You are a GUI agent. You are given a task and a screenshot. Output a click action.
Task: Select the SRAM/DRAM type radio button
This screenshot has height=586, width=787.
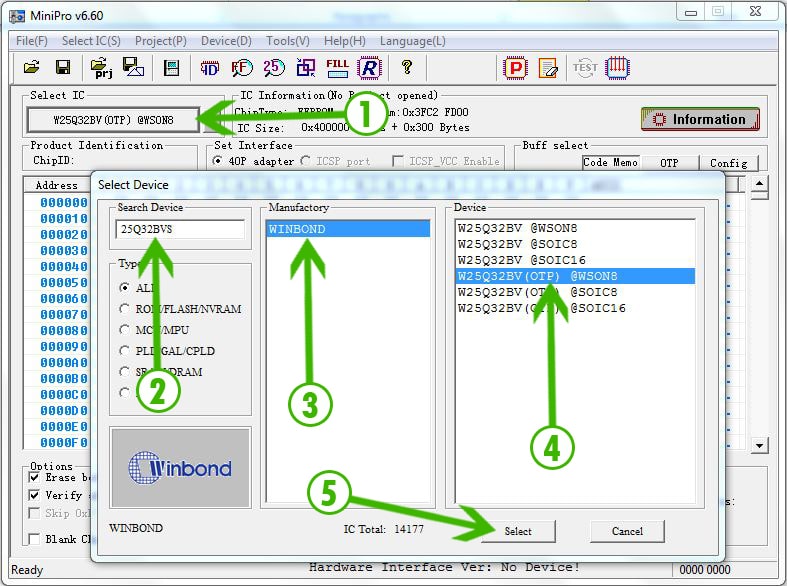[x=124, y=372]
